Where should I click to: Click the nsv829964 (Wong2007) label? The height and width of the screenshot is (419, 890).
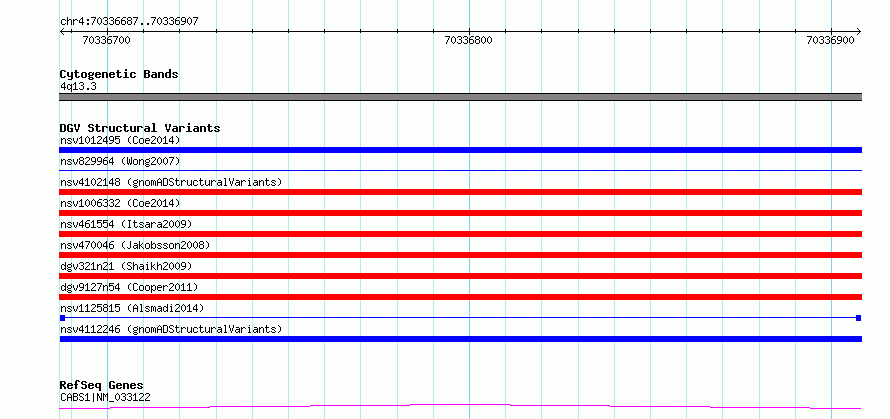[x=120, y=161]
